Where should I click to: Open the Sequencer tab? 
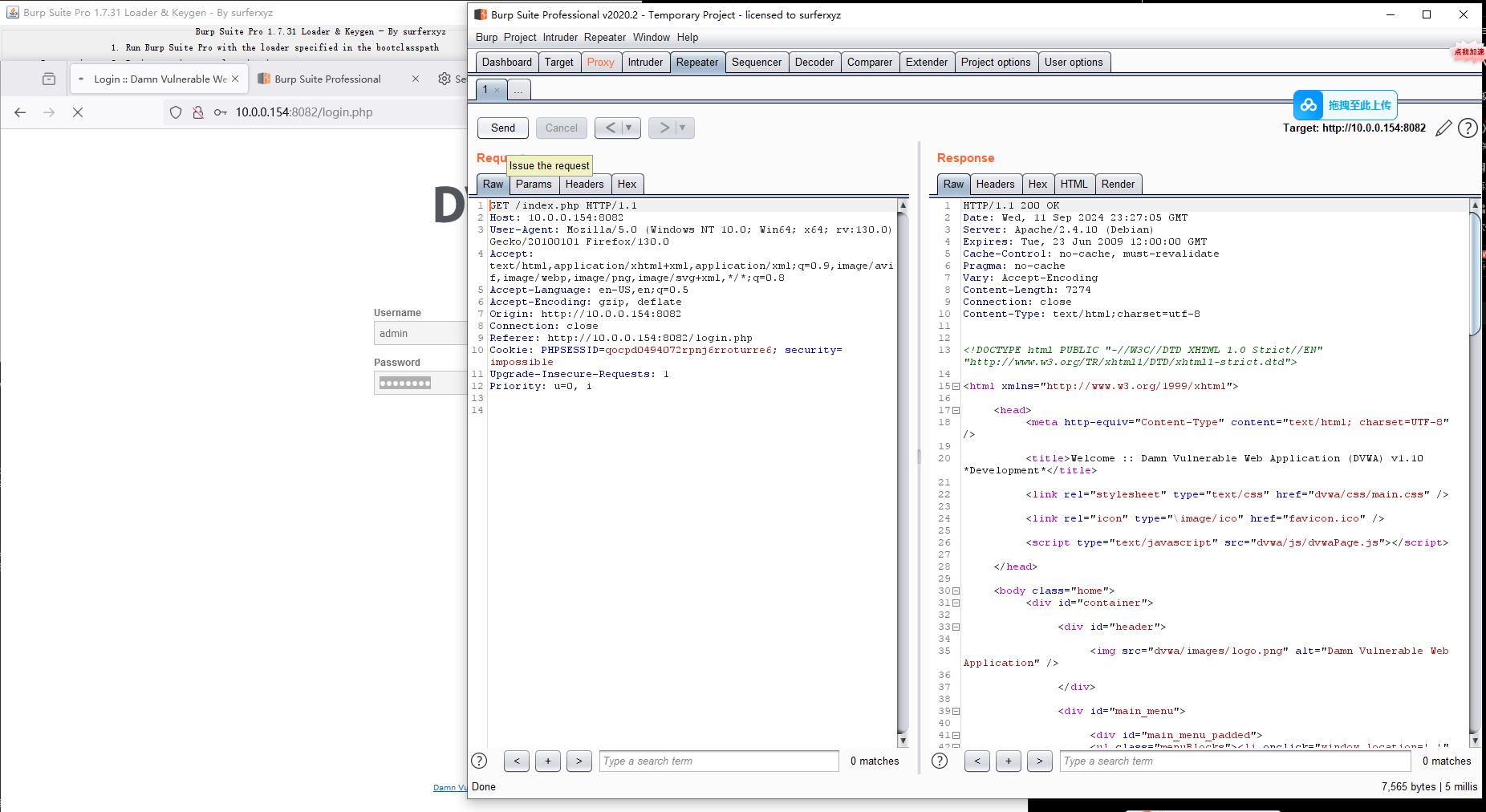coord(757,62)
